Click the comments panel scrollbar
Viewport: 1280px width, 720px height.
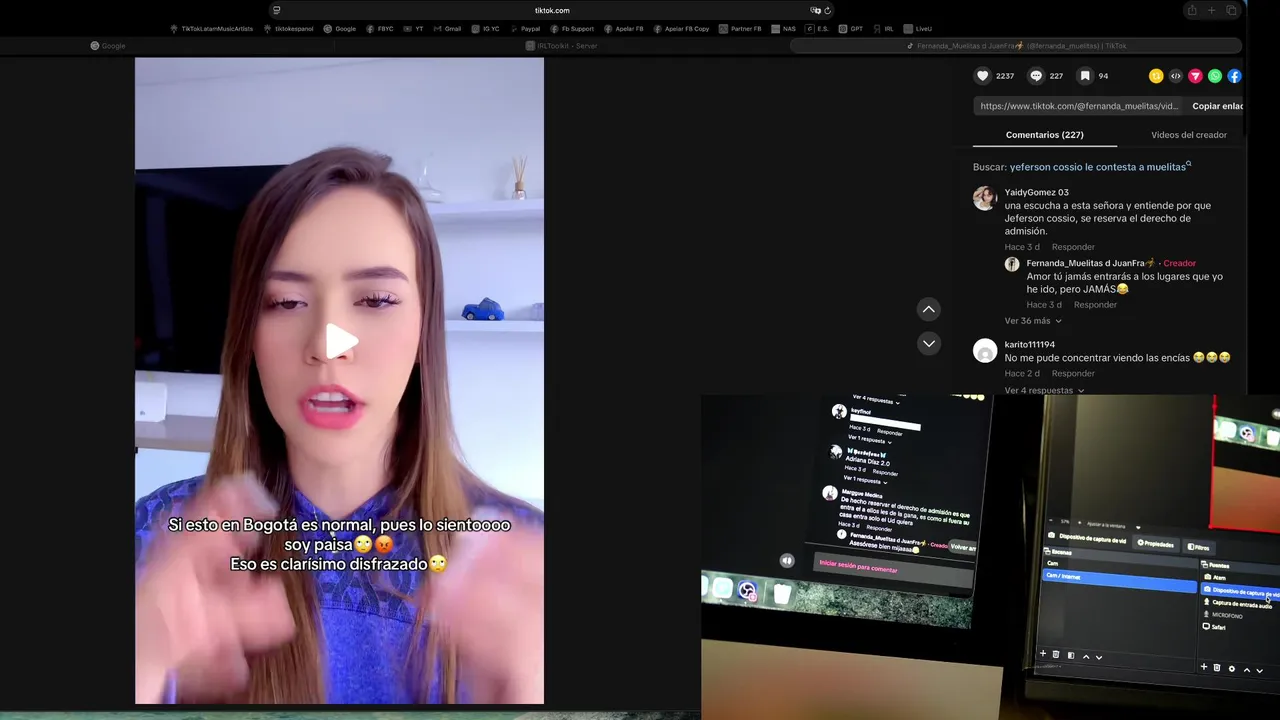1246,97
